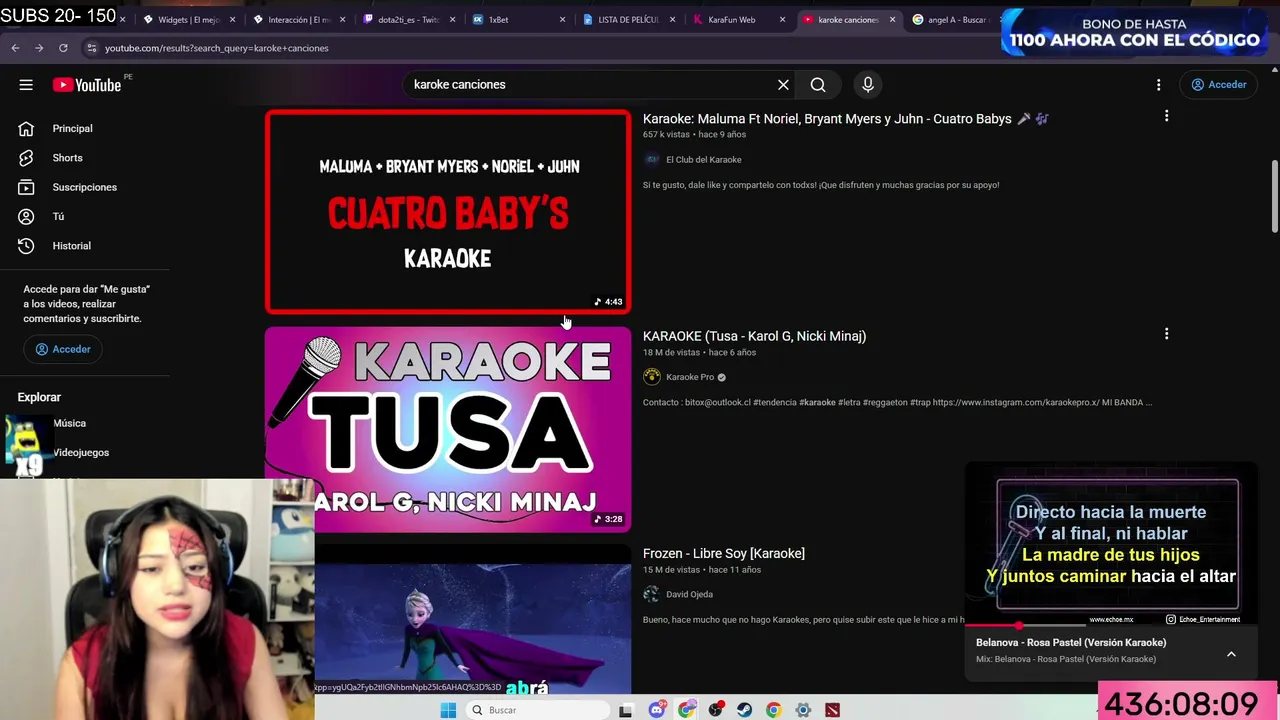The height and width of the screenshot is (720, 1280).
Task: Close the karoke canciones tab
Action: pyautogui.click(x=892, y=19)
